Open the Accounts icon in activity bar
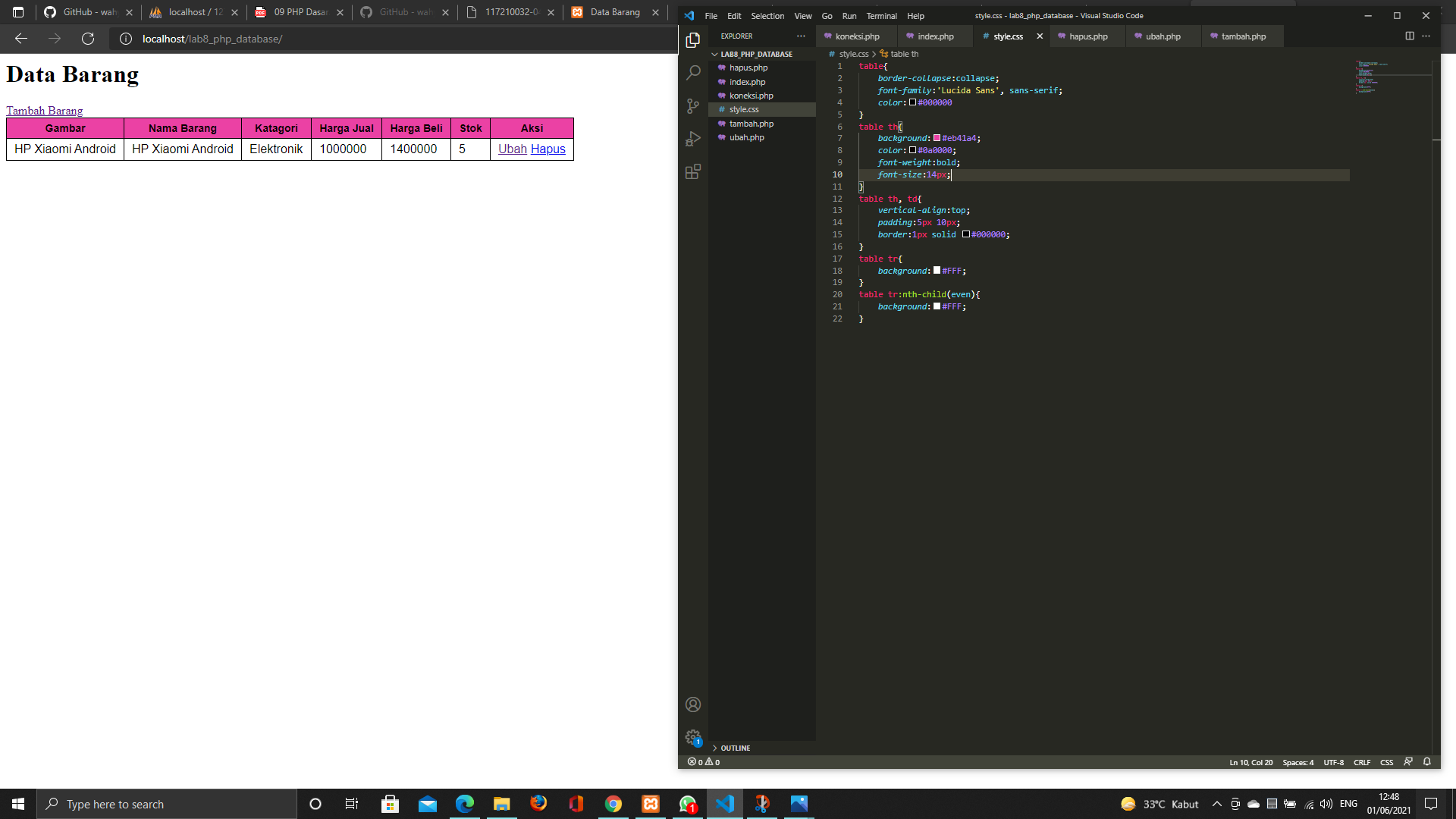The height and width of the screenshot is (819, 1456). (692, 704)
